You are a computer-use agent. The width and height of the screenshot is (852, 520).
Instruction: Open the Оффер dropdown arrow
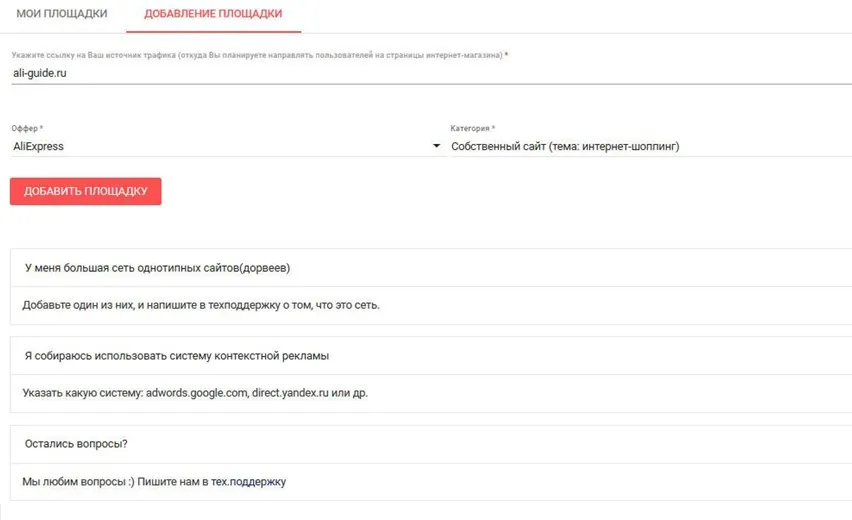click(436, 146)
